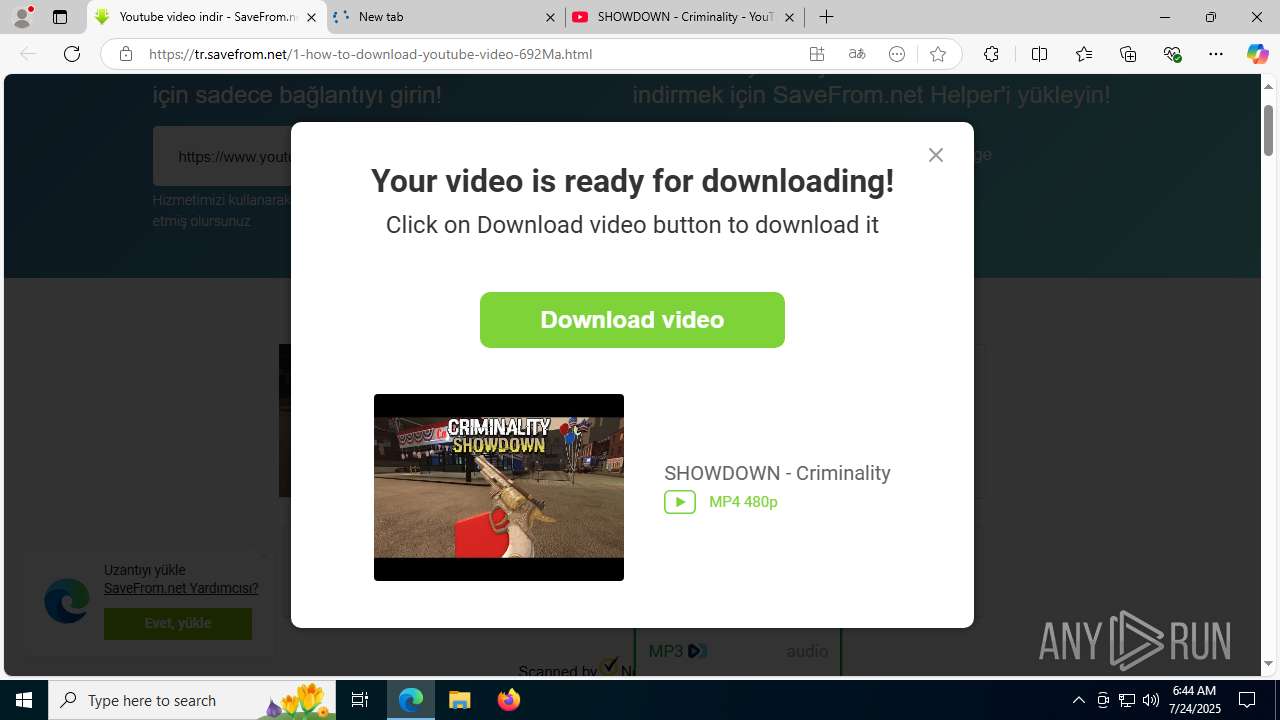The image size is (1280, 720).
Task: Close the New tab browser tab
Action: click(550, 17)
